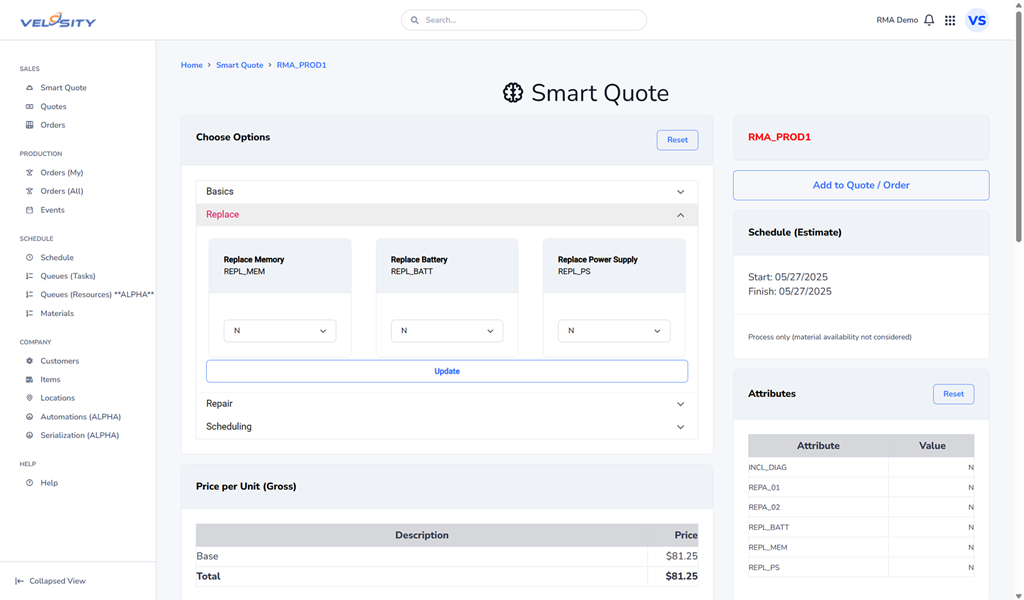Click the Velosity logo
1024x600 pixels.
tap(58, 20)
